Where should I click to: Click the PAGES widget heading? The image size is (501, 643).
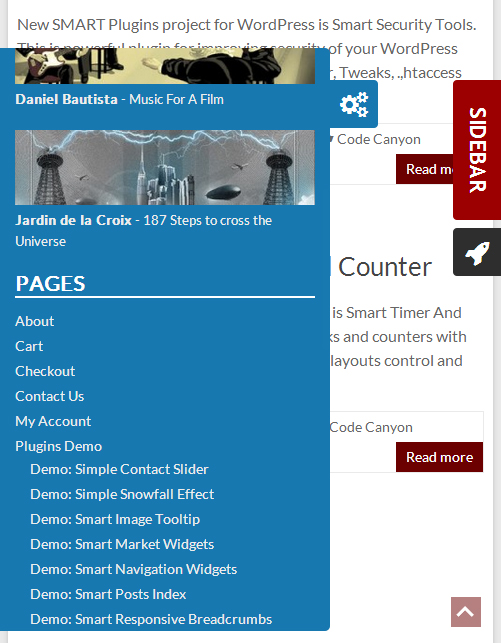[x=50, y=283]
